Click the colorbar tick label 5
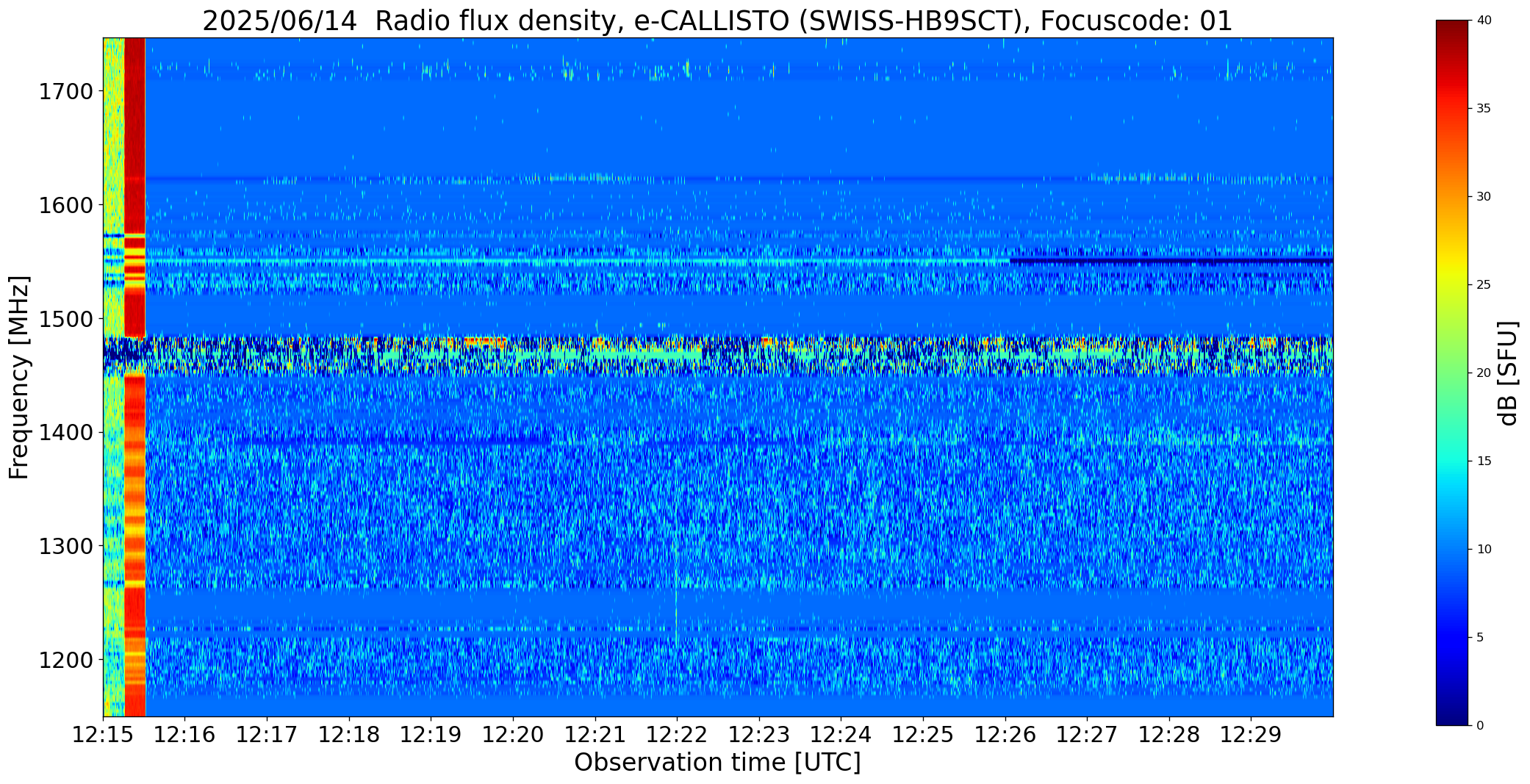1530x784 pixels. 1480,638
